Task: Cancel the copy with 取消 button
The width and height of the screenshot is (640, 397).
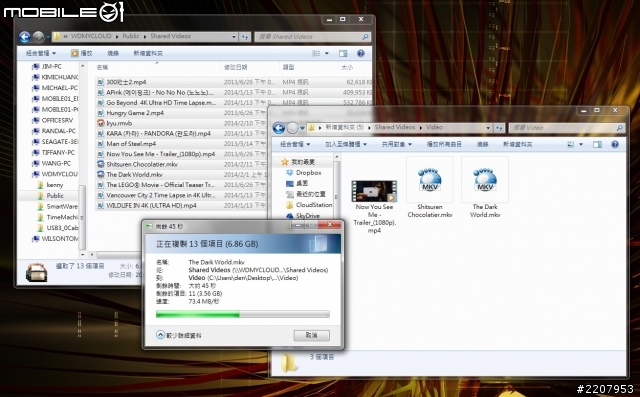Action: coord(311,335)
